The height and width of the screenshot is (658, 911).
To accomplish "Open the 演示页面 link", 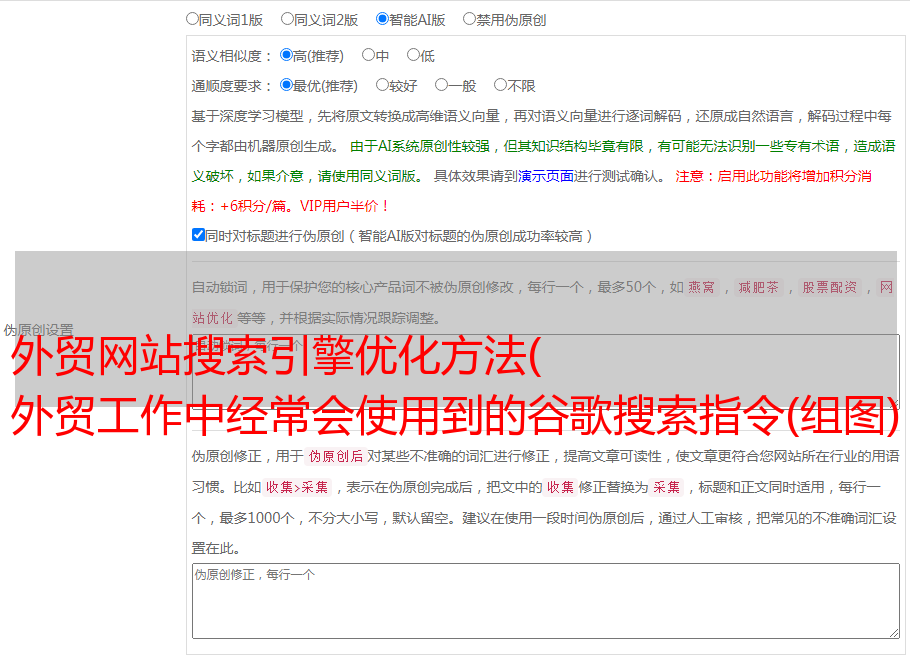I will click(x=545, y=176).
